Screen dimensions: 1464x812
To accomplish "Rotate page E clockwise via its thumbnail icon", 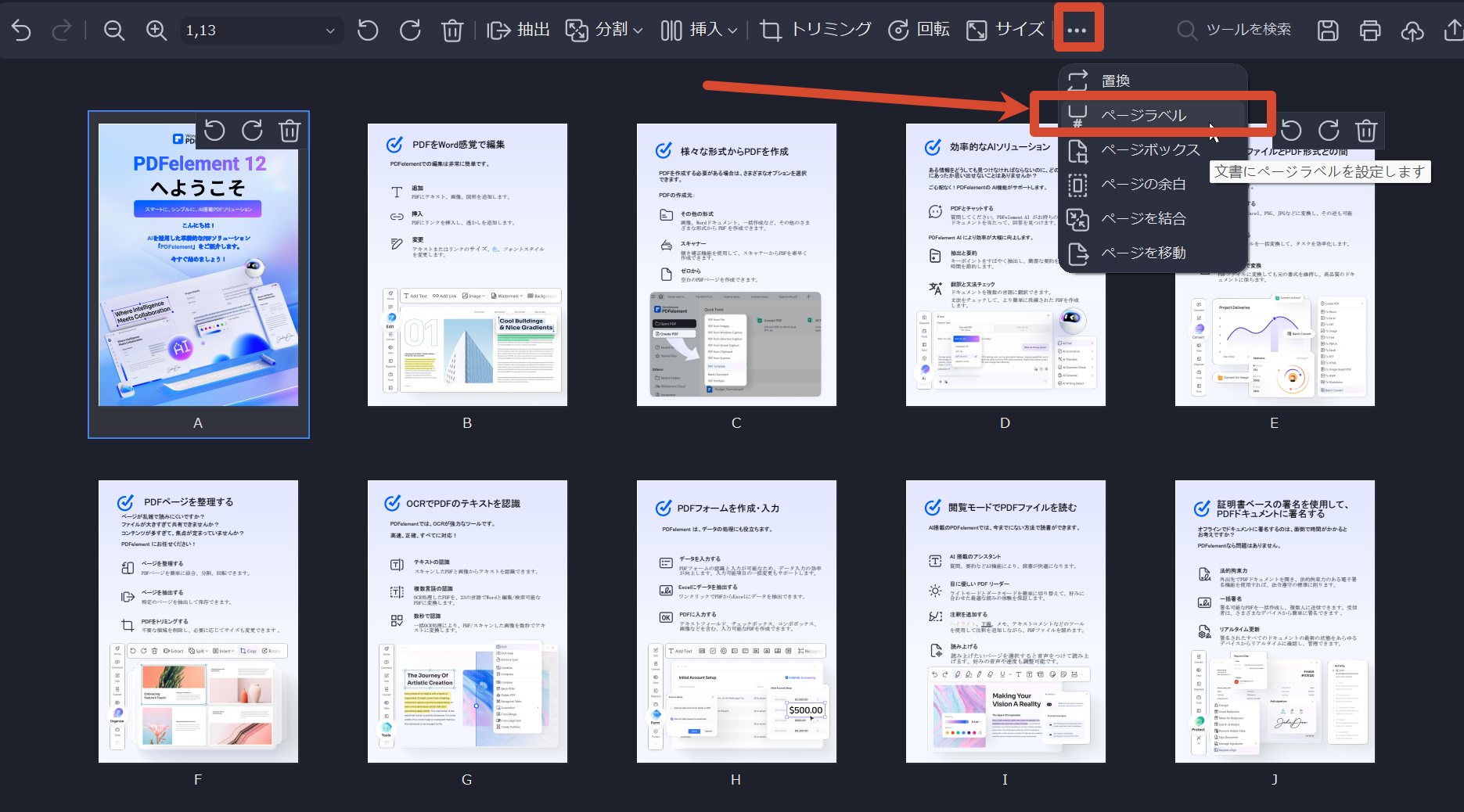I will point(1329,131).
